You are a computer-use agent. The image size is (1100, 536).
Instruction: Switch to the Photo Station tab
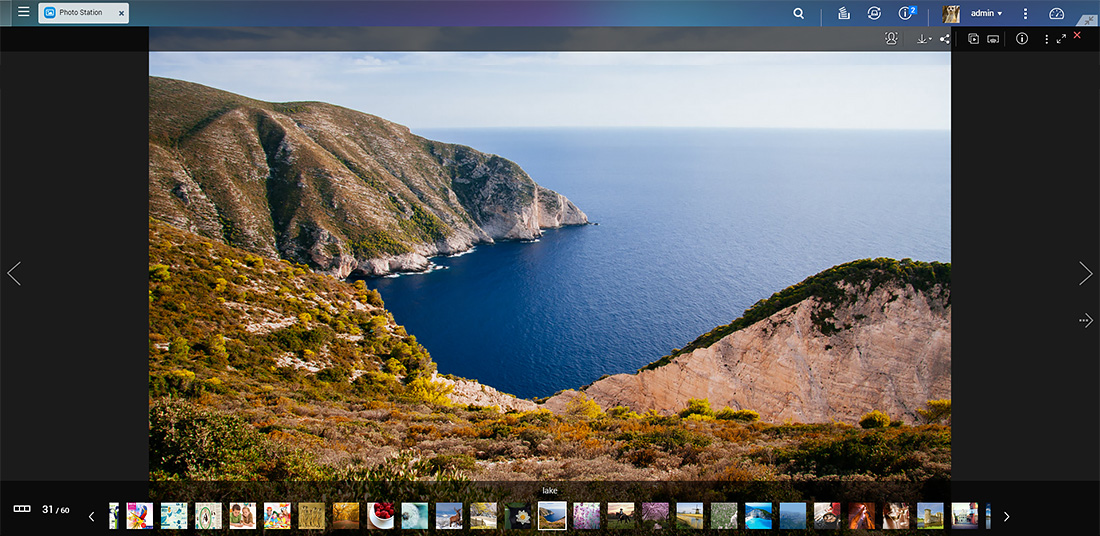tap(83, 13)
